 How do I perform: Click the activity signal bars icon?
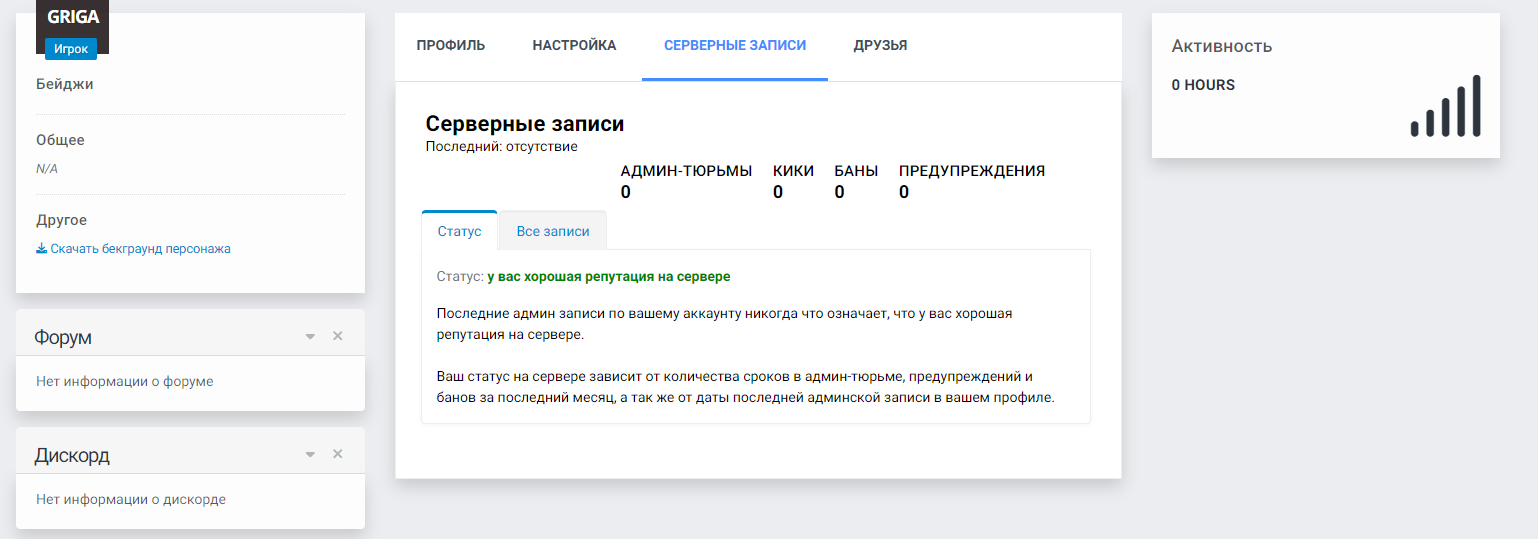click(x=1445, y=106)
